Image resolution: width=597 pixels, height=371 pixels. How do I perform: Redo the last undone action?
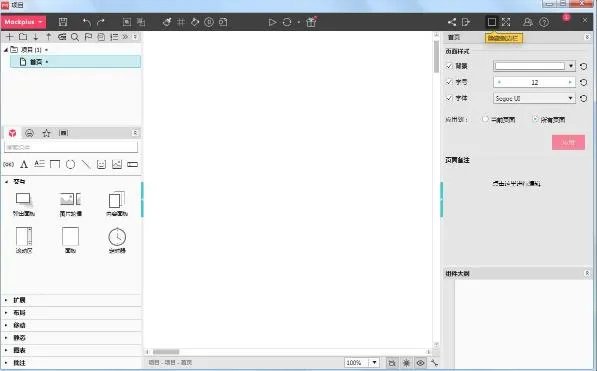coord(101,22)
